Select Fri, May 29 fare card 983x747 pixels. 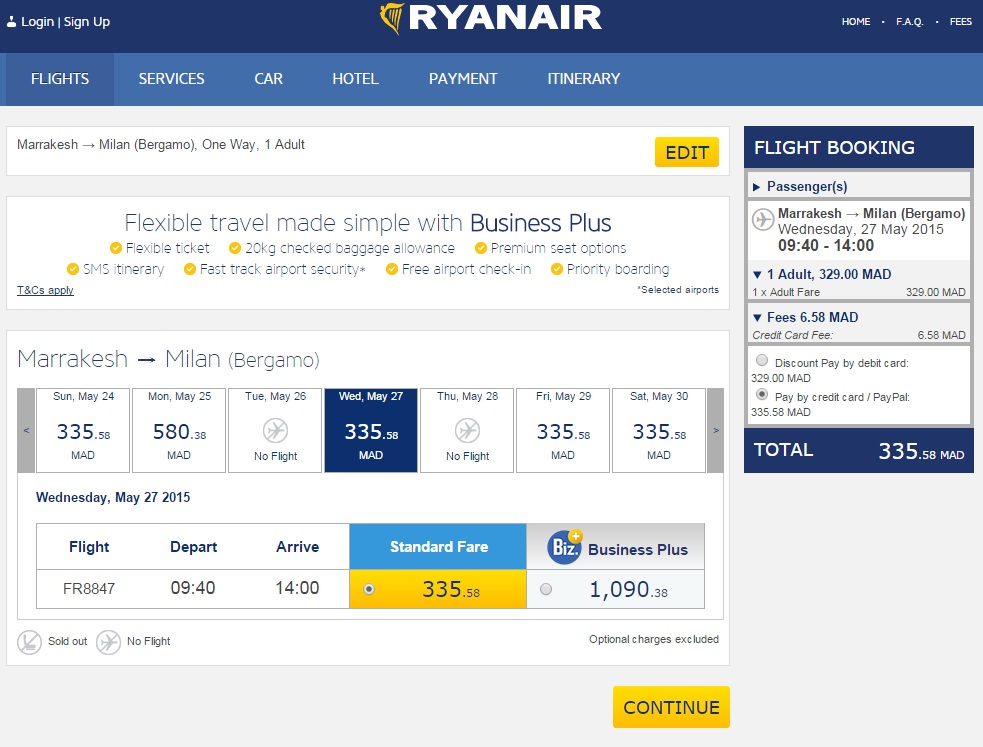coord(563,431)
